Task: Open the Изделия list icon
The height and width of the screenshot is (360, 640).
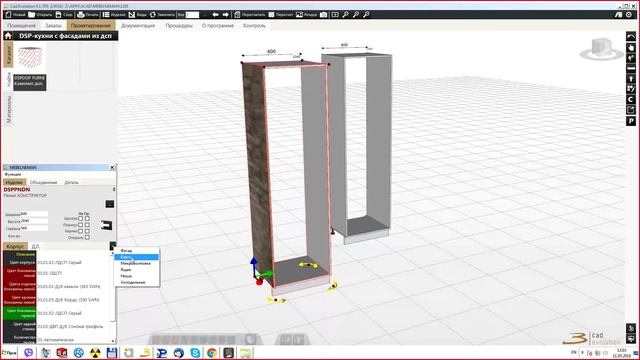Action: (x=106, y=15)
